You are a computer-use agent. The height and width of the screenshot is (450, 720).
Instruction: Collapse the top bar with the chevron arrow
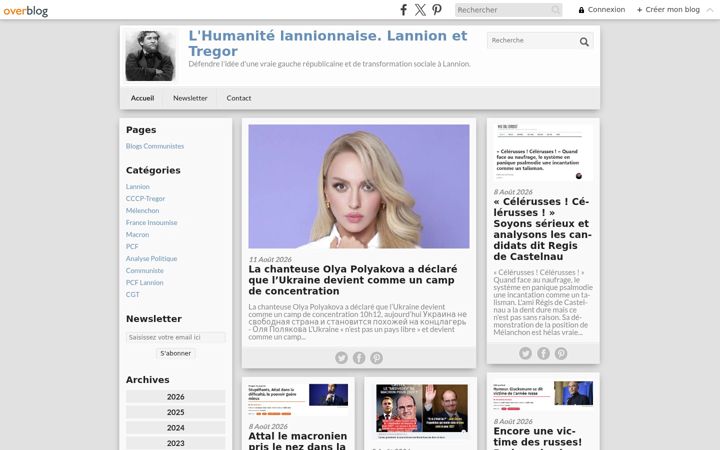[710, 10]
